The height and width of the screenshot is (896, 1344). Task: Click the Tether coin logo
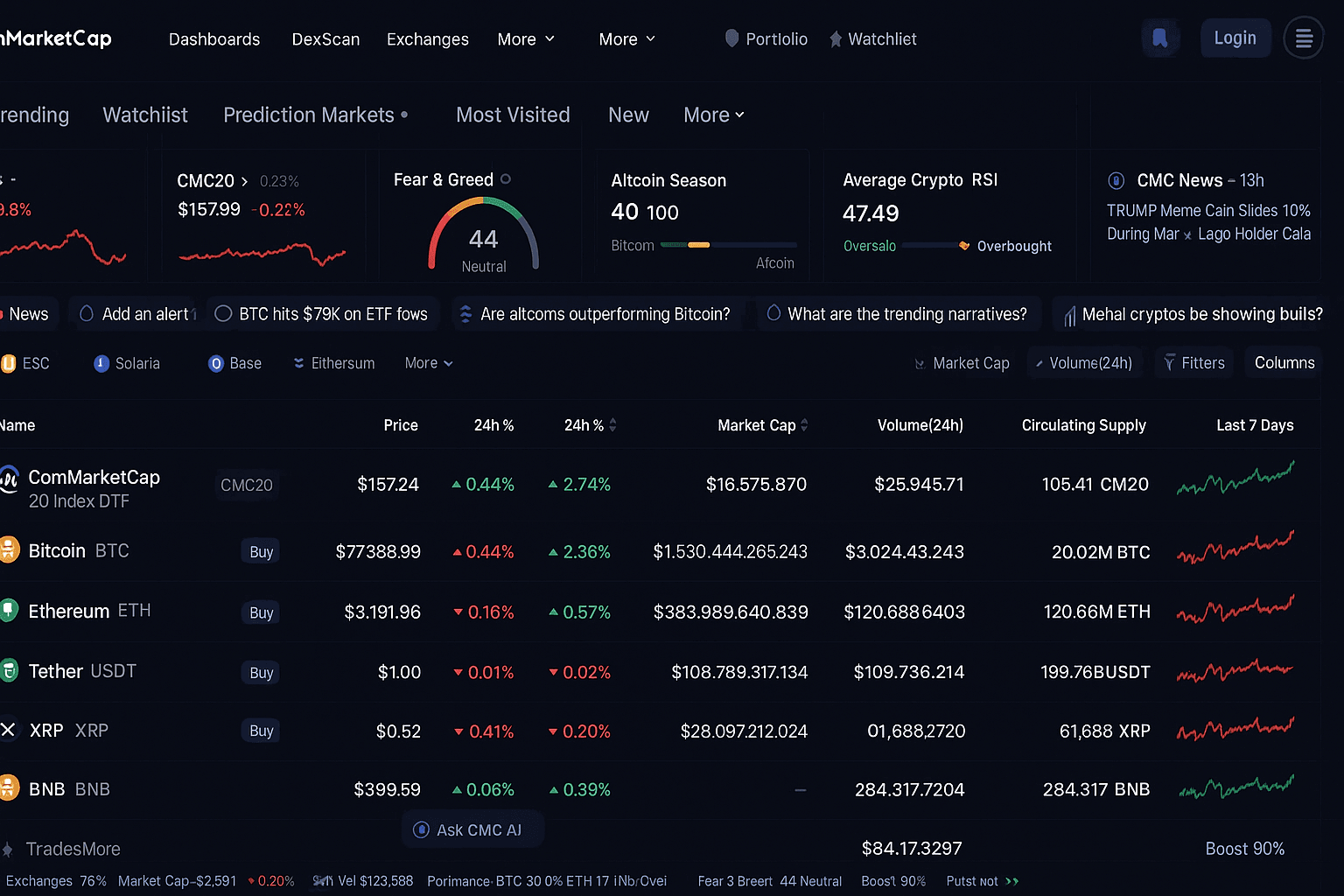(9, 670)
